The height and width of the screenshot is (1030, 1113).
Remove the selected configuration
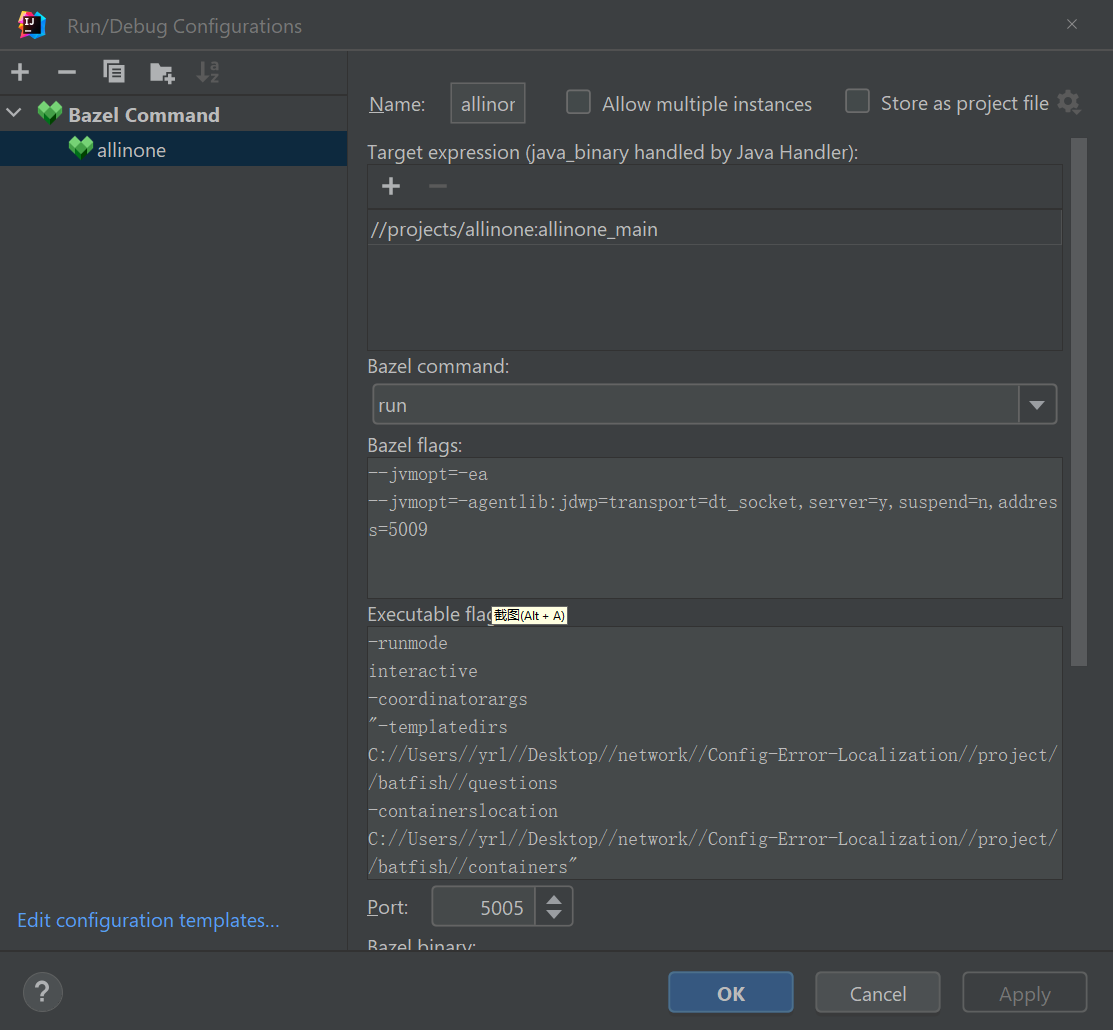pos(67,72)
